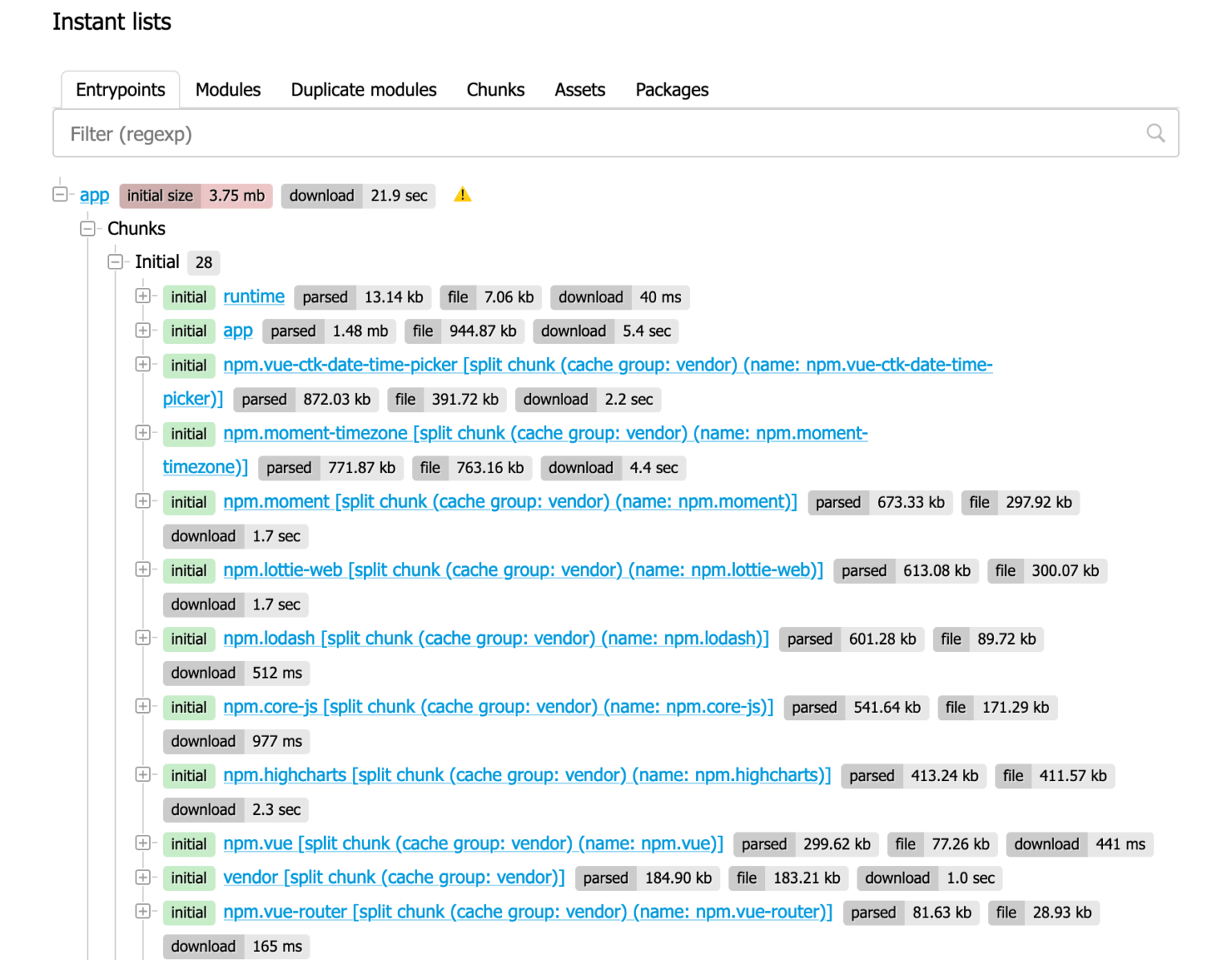Click the runtime chunk link
The height and width of the screenshot is (960, 1232).
pos(253,296)
